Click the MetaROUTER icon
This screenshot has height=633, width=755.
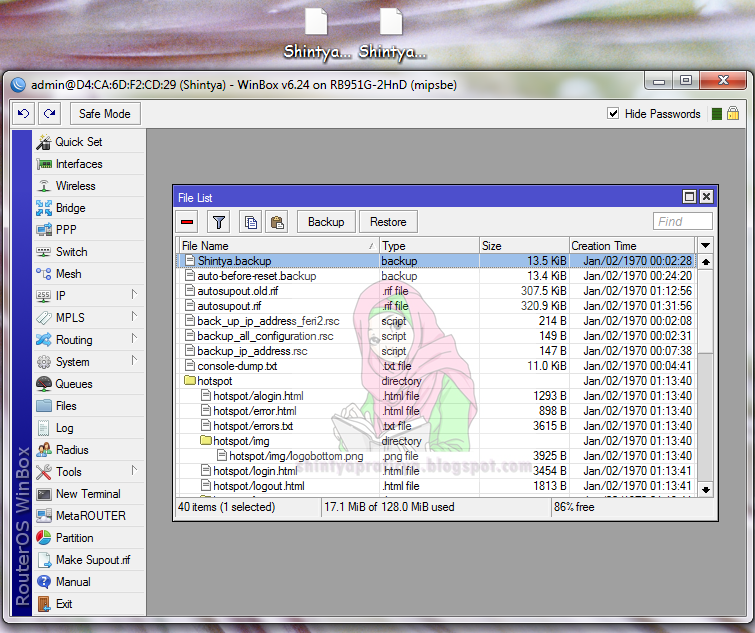click(44, 516)
